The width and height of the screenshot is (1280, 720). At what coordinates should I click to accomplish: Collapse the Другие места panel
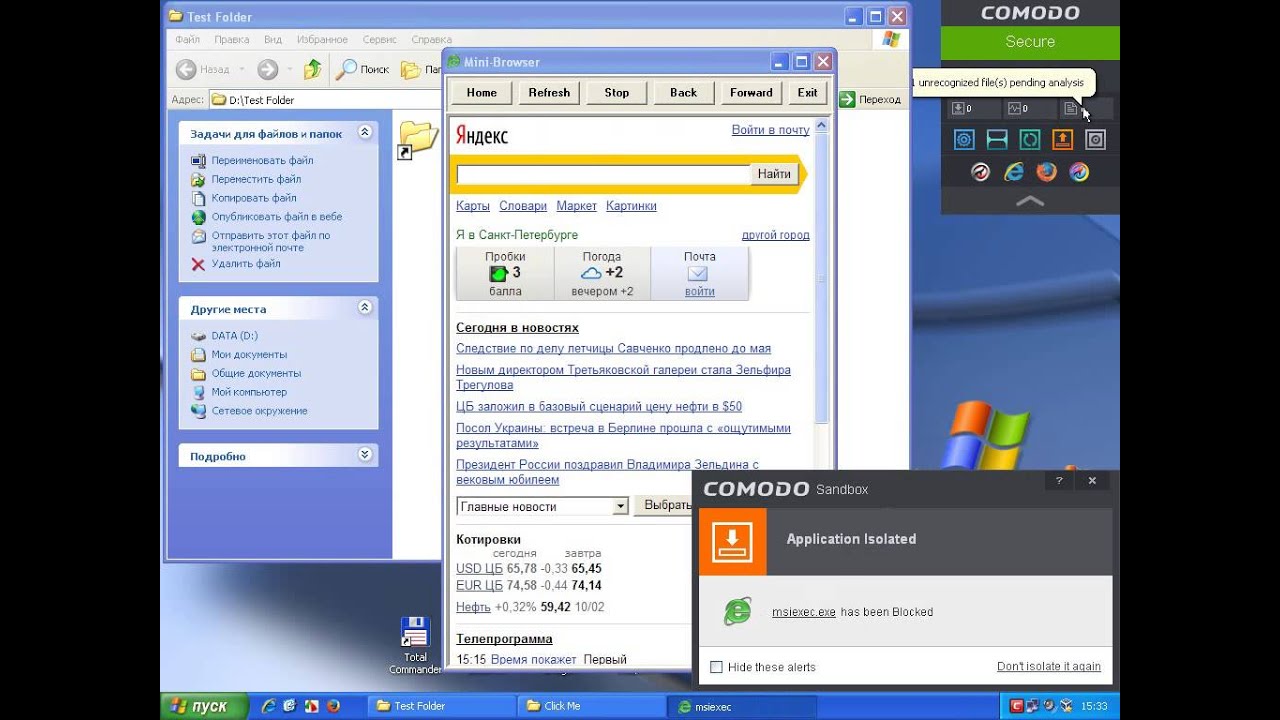[x=365, y=308]
